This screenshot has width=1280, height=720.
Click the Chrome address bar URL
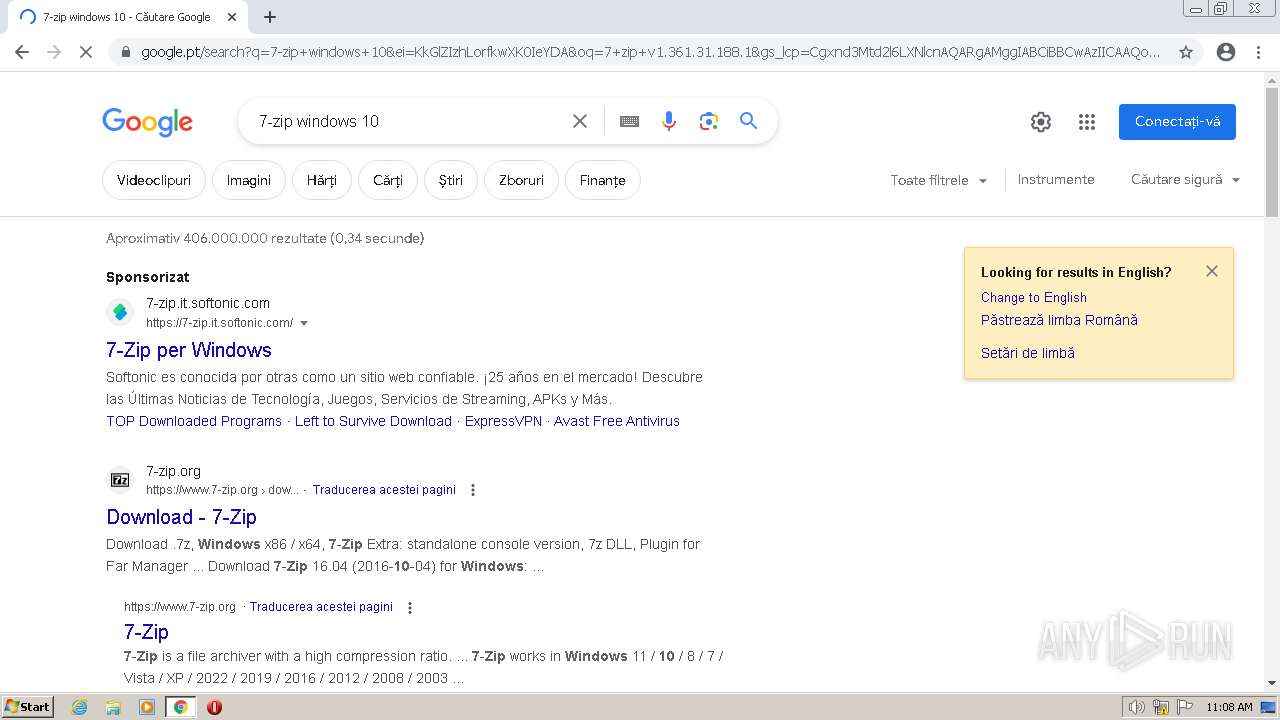(650, 52)
